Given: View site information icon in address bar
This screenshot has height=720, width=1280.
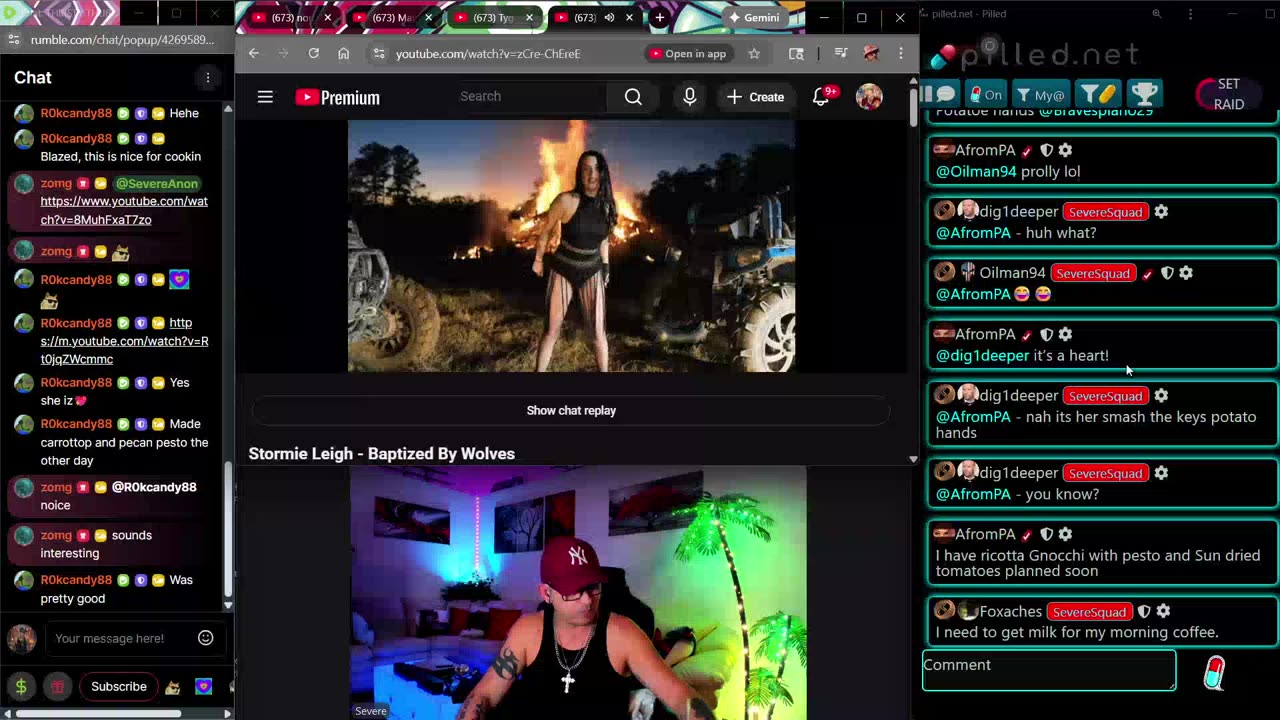Looking at the screenshot, I should click(x=377, y=54).
